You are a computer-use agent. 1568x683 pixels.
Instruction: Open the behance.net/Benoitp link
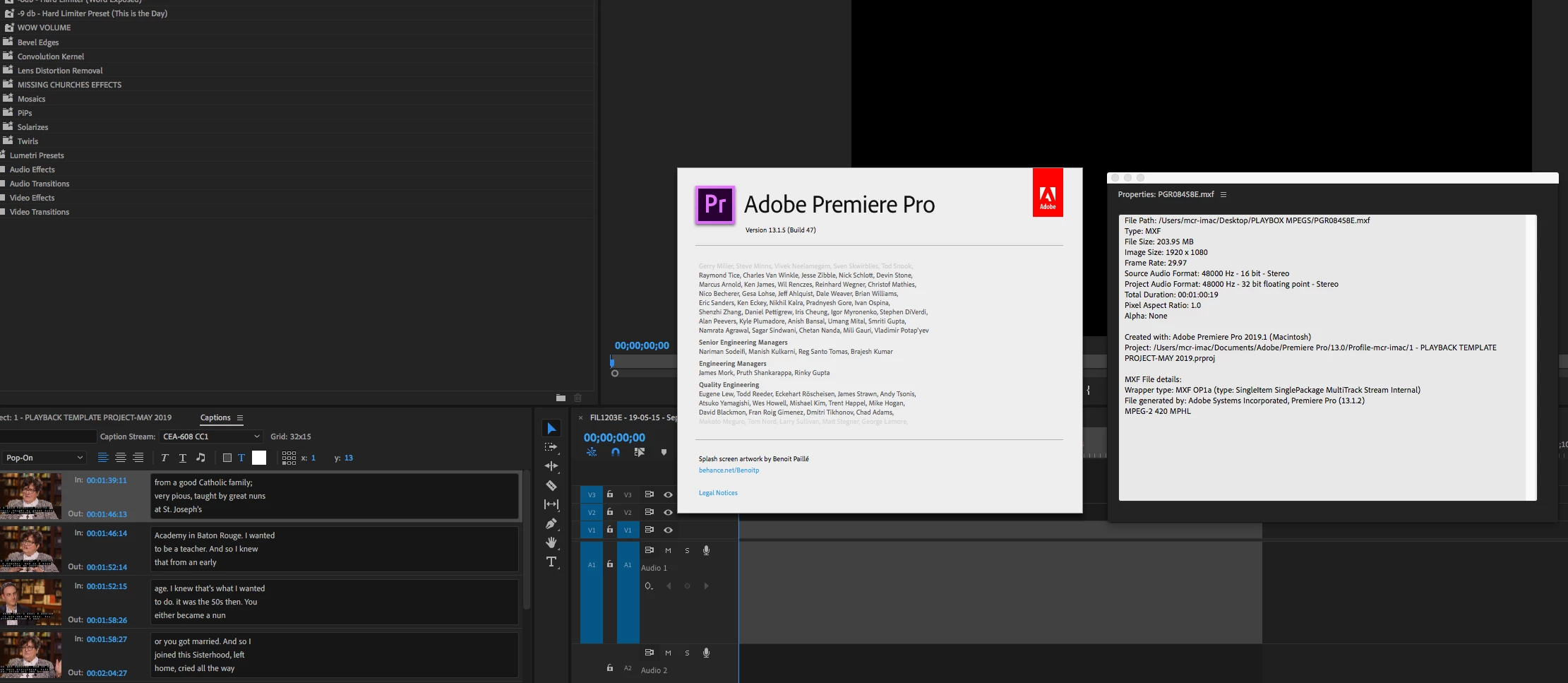point(729,470)
